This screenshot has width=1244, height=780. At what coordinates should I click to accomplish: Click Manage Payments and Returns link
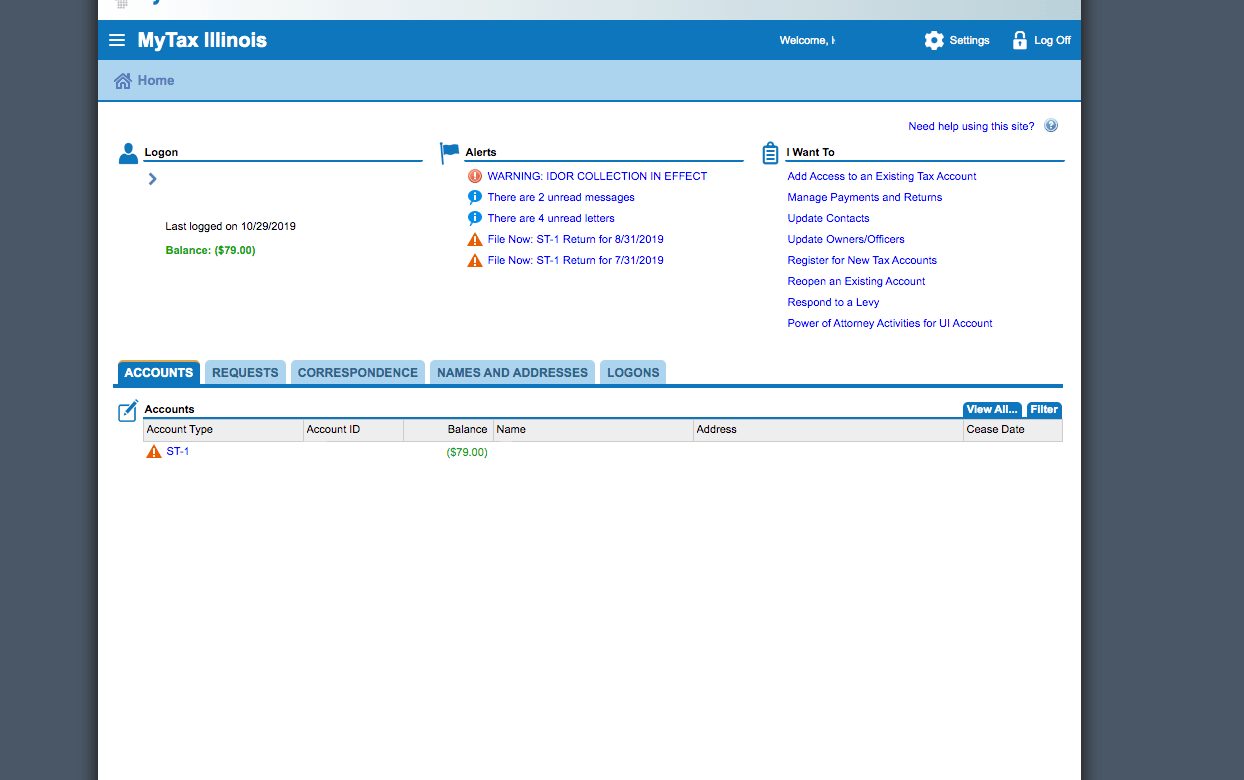[865, 197]
